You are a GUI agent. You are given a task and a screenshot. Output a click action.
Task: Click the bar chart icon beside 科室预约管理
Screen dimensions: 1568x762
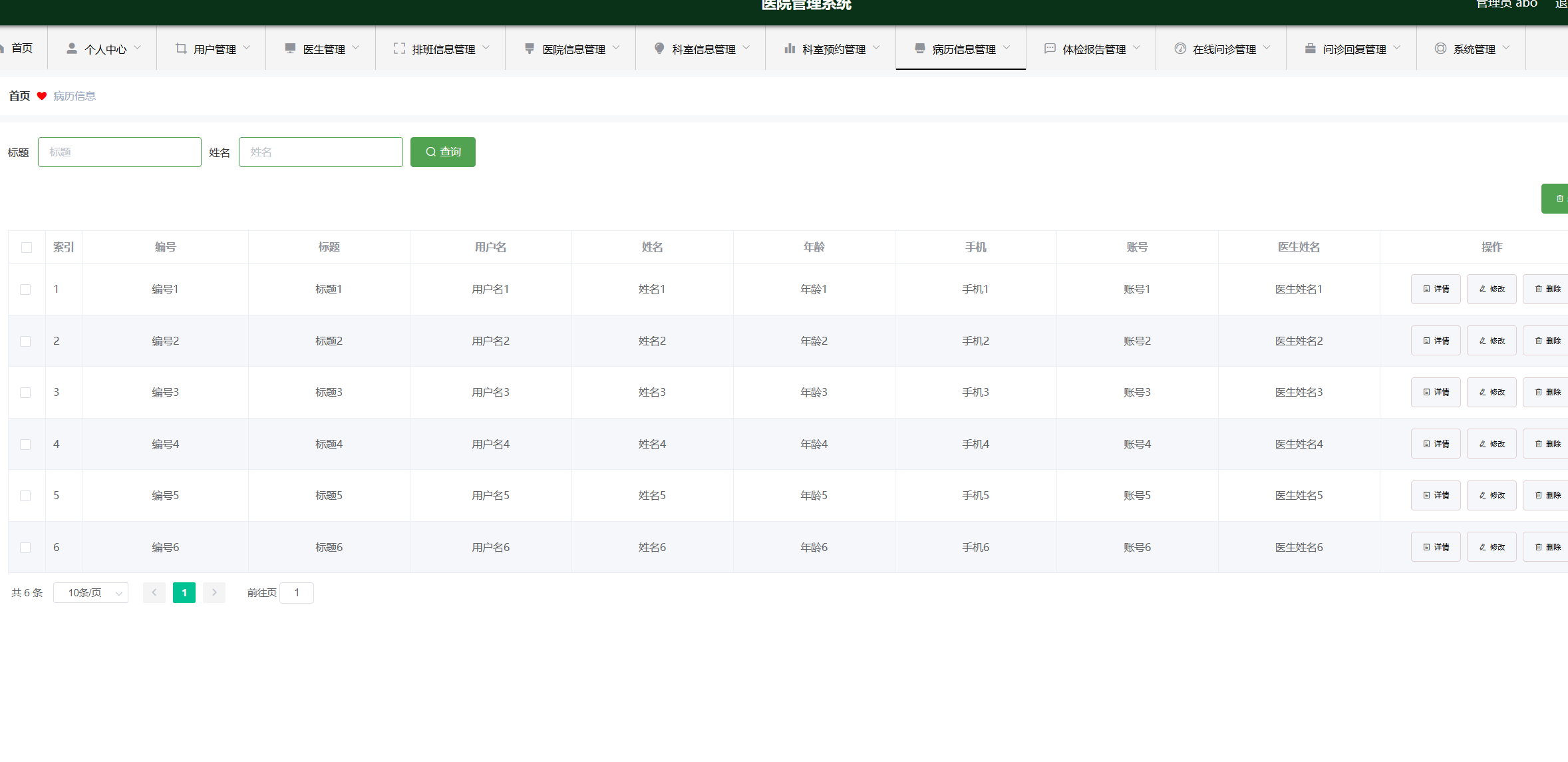(x=790, y=49)
